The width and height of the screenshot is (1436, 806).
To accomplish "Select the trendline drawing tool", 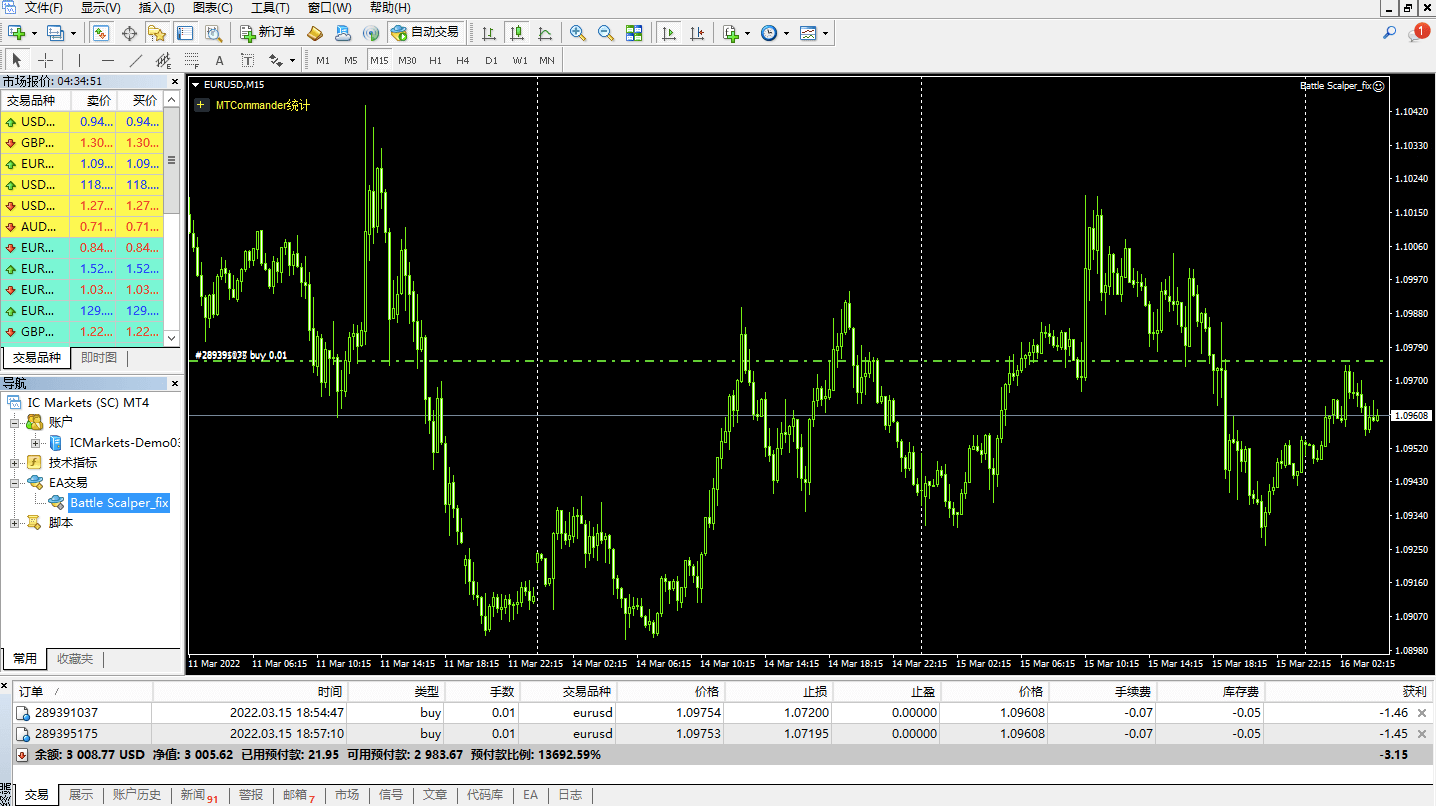I will [x=135, y=59].
